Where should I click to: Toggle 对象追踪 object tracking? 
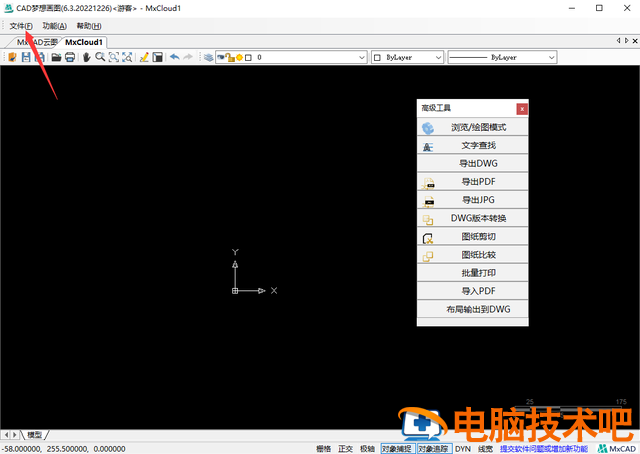(434, 449)
